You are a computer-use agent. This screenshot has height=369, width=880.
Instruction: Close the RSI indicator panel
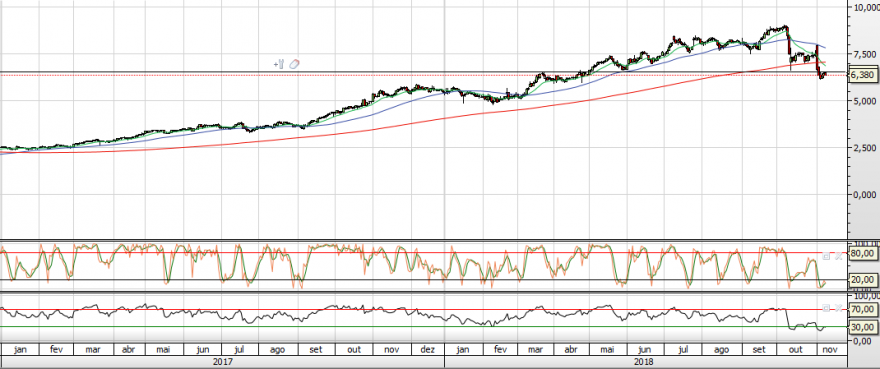tap(838, 308)
